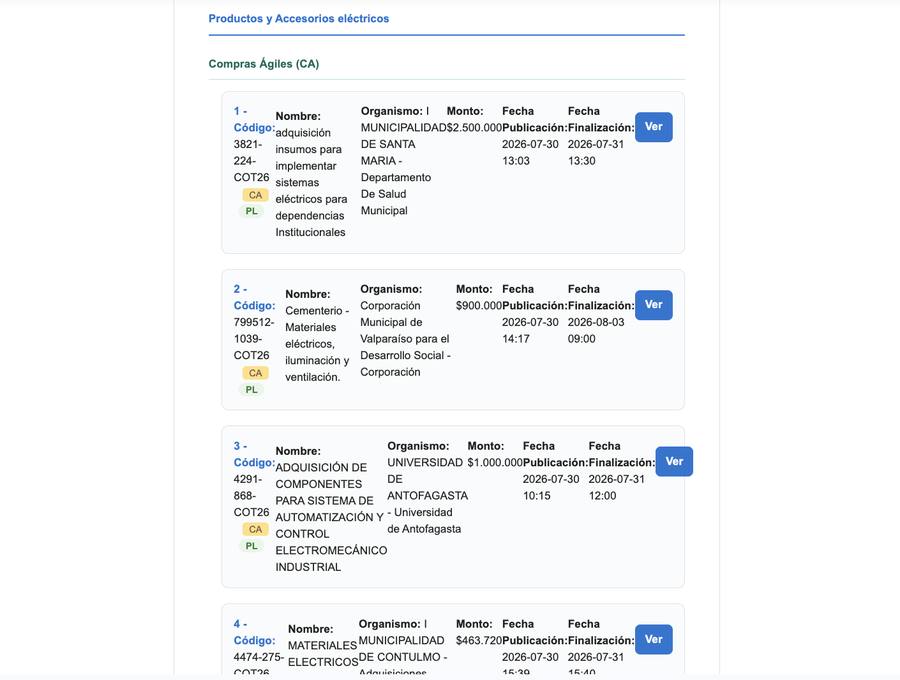The width and height of the screenshot is (900, 680).
Task: Open the Productos y Accesorios eléctricos heading link
Action: click(298, 18)
